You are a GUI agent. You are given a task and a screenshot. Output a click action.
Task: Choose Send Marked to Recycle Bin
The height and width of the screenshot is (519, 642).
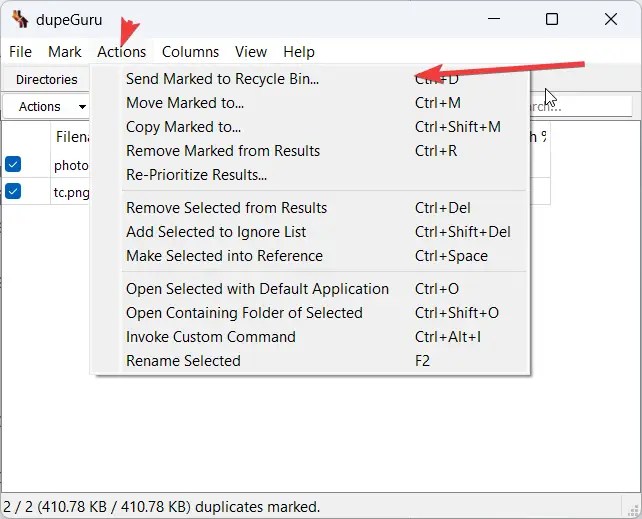[310, 79]
